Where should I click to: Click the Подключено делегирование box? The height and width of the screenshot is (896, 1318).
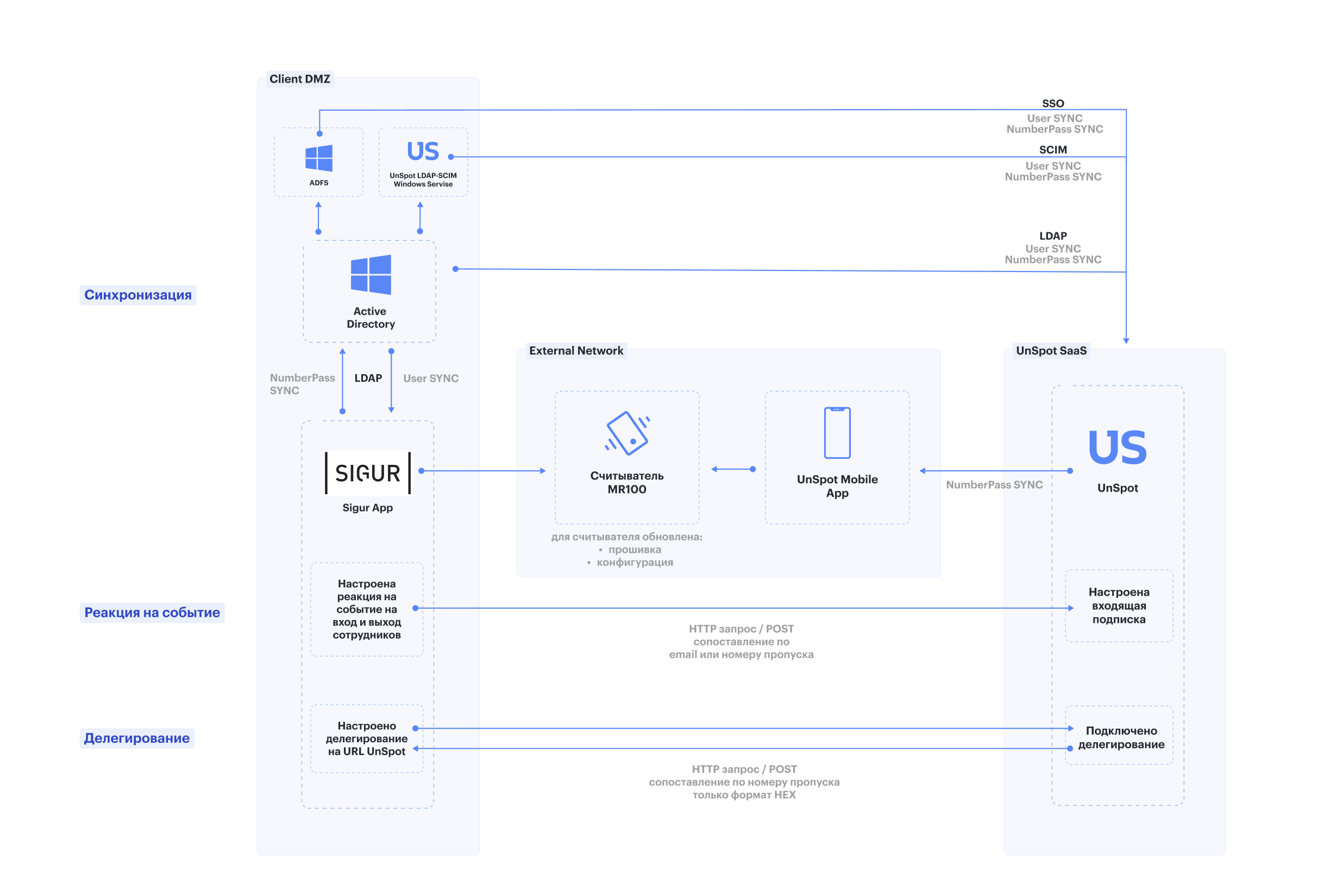tap(1119, 736)
